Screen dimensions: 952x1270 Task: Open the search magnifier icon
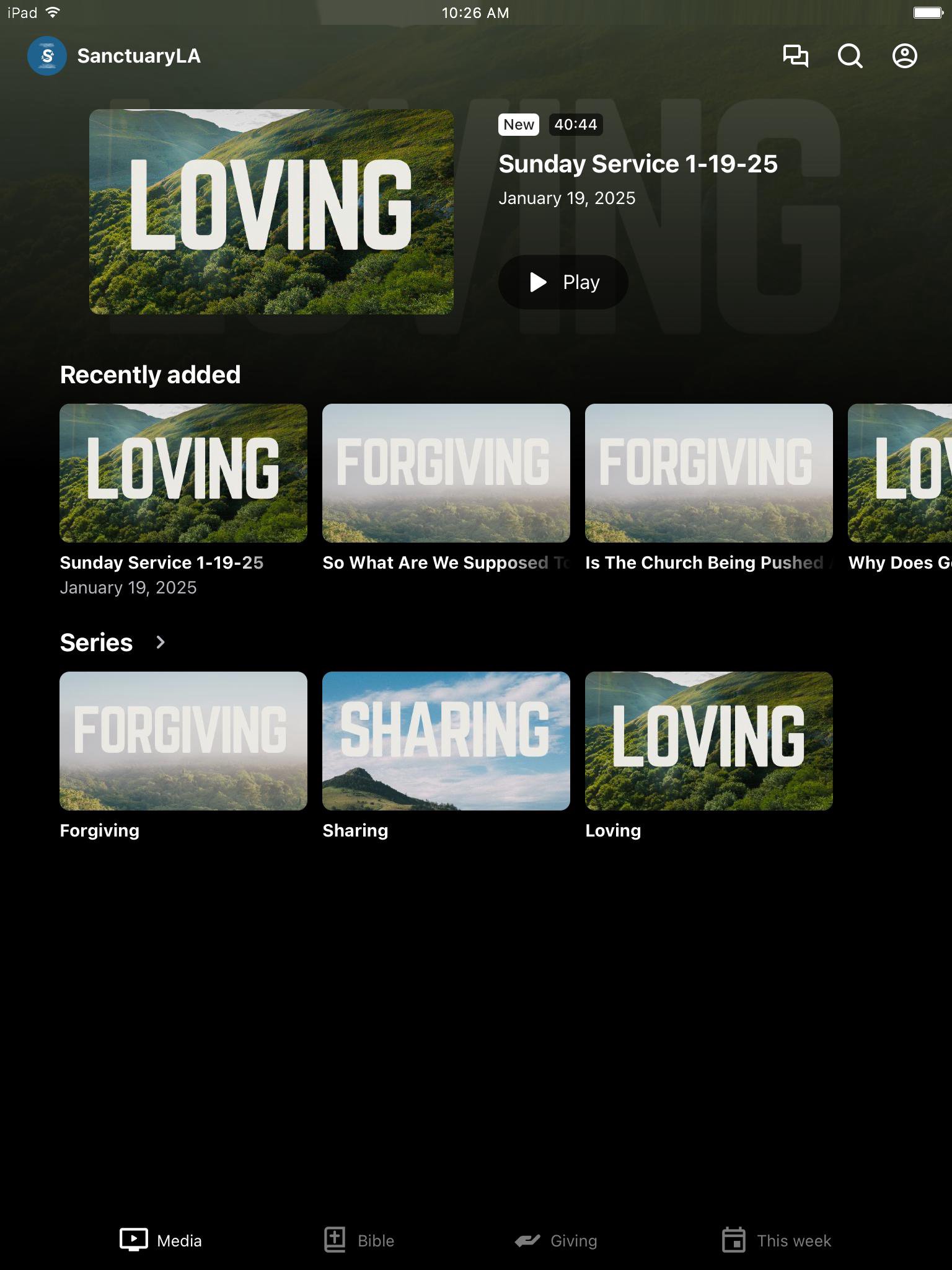(850, 56)
